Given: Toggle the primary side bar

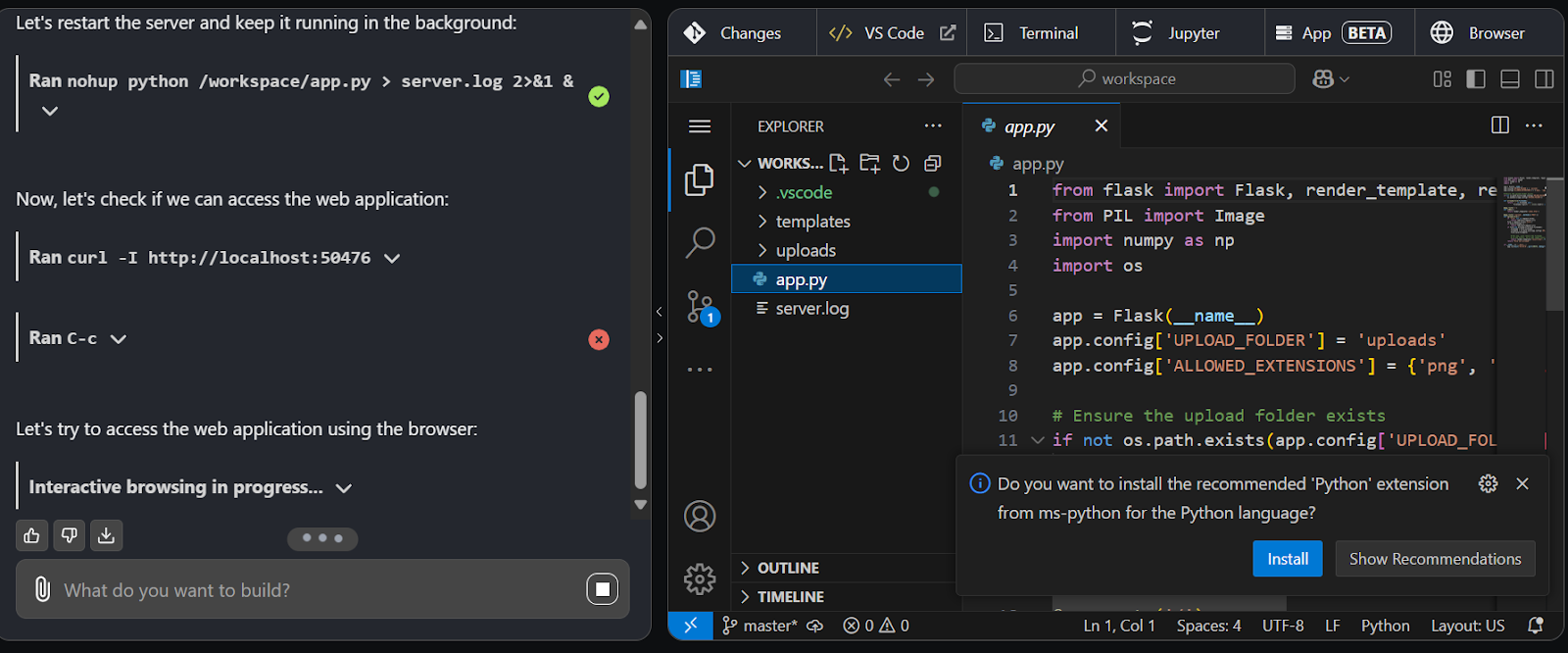Looking at the screenshot, I should [x=1476, y=79].
